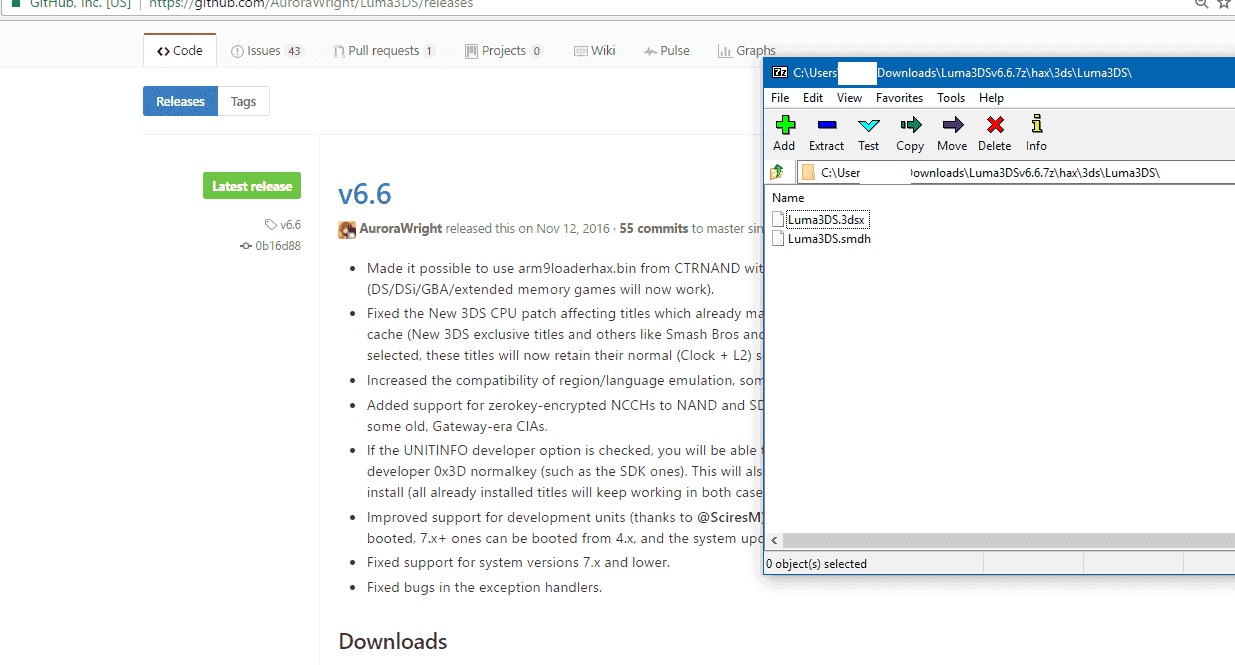Screen dimensions: 1235x665
Task: Select the Luma3DS.3dsx file name
Action: 827,219
